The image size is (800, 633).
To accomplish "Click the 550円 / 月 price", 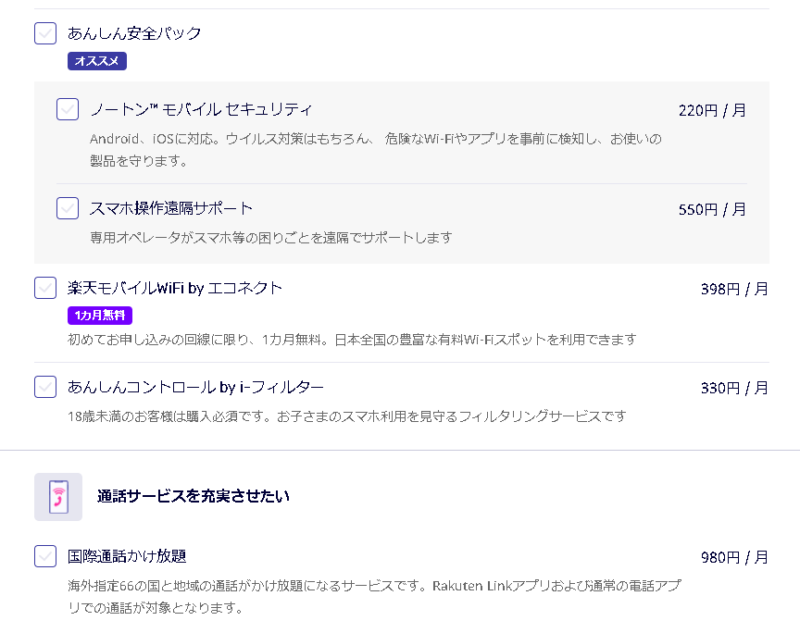I will coord(712,209).
